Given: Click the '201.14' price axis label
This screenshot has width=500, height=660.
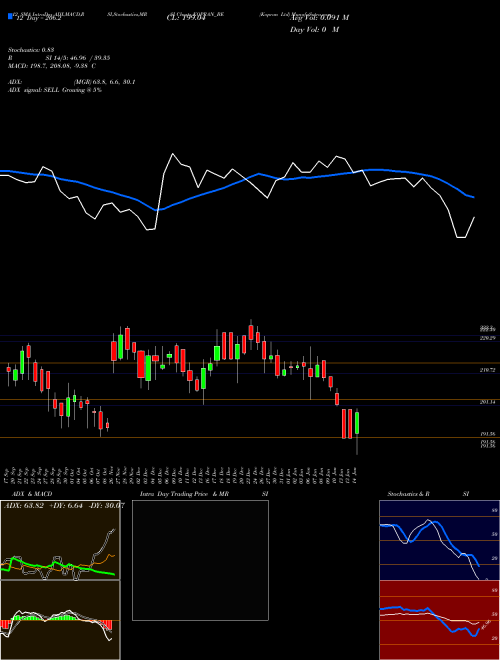Looking at the screenshot, I should pyautogui.click(x=487, y=402).
